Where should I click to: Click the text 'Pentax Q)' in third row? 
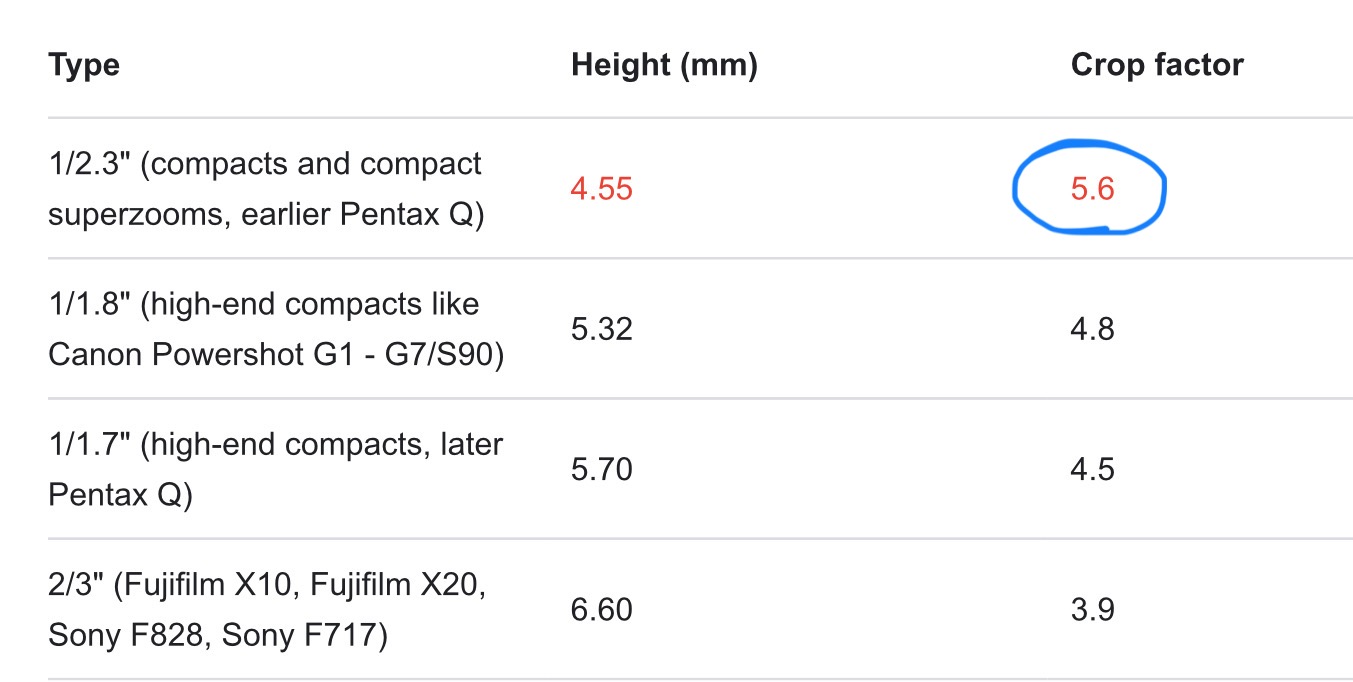(x=120, y=495)
